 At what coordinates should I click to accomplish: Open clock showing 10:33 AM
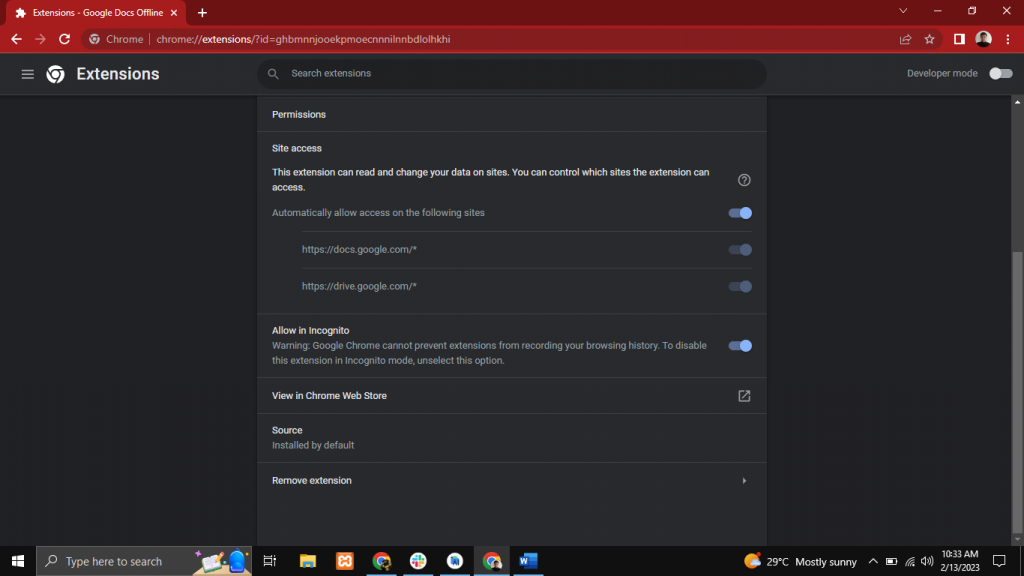959,561
